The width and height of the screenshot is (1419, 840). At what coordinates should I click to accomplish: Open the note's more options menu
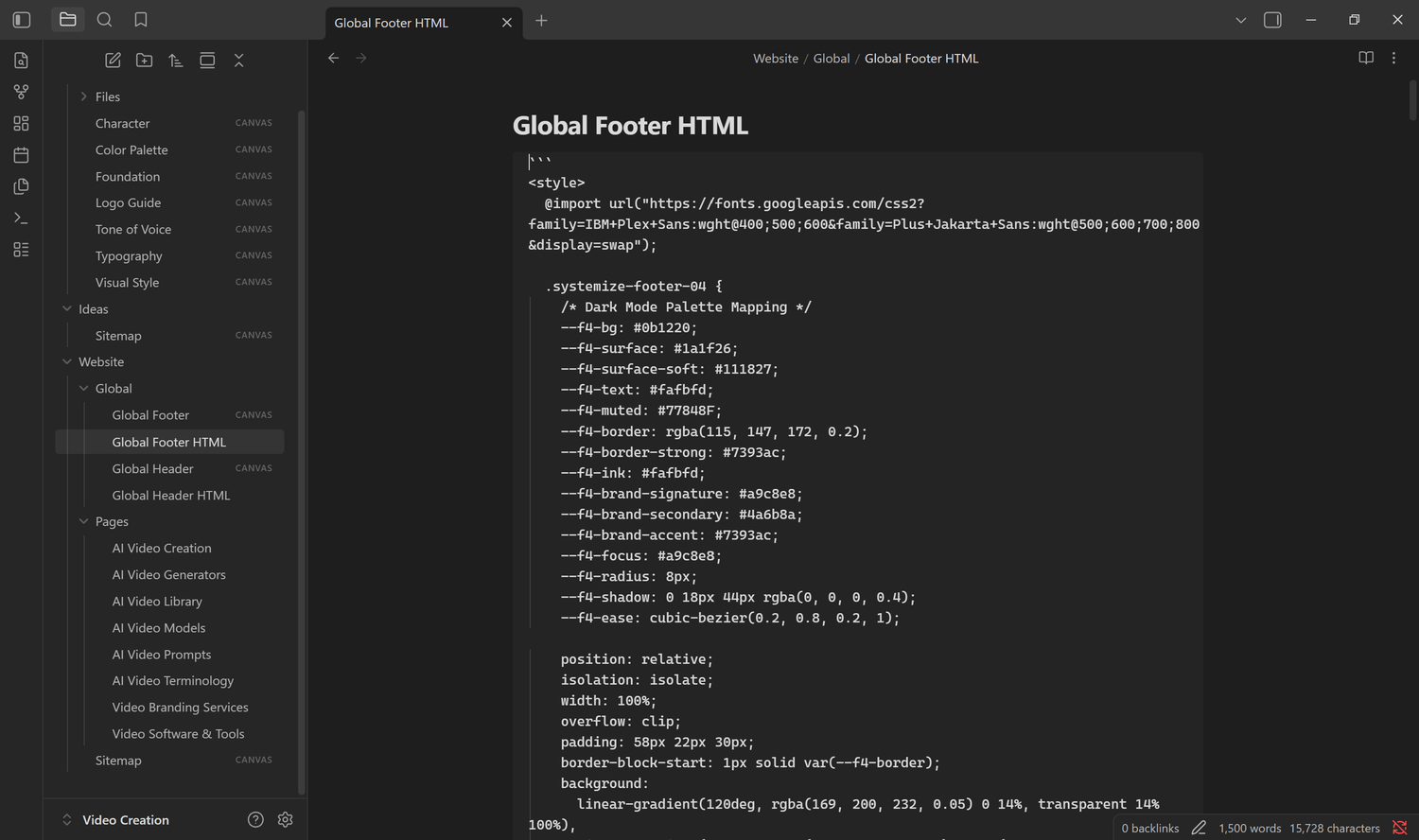point(1393,58)
